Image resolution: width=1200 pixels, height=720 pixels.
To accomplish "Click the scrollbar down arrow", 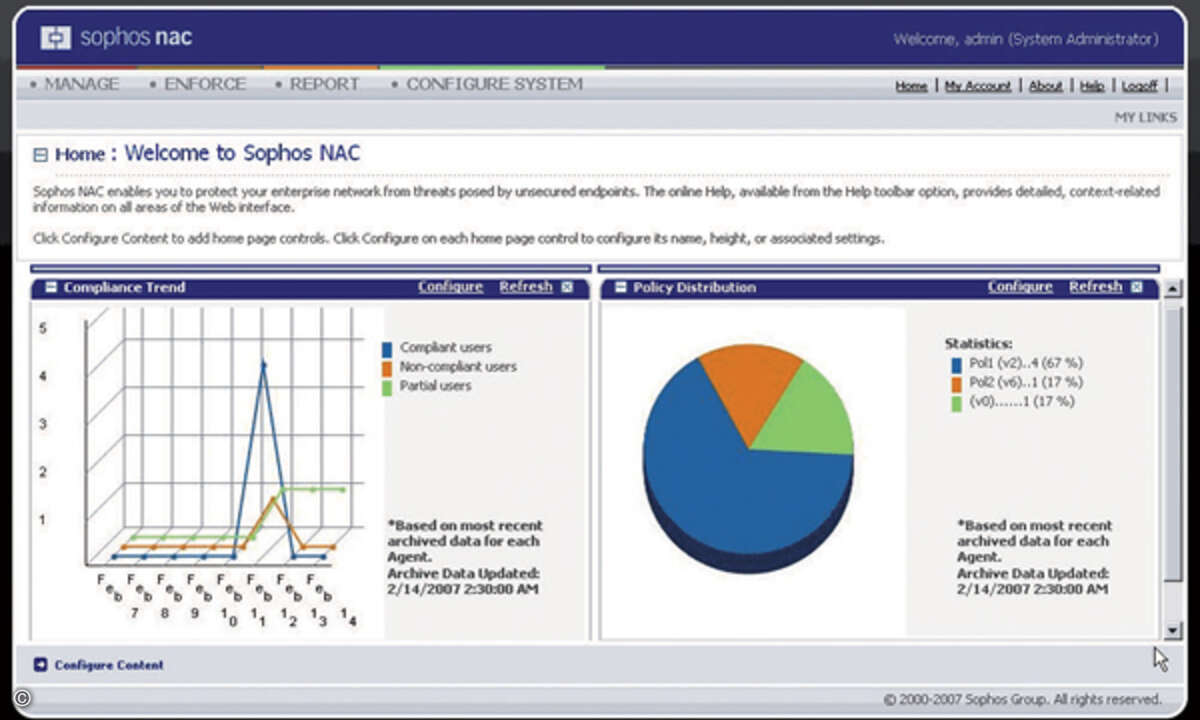I will (x=1173, y=631).
